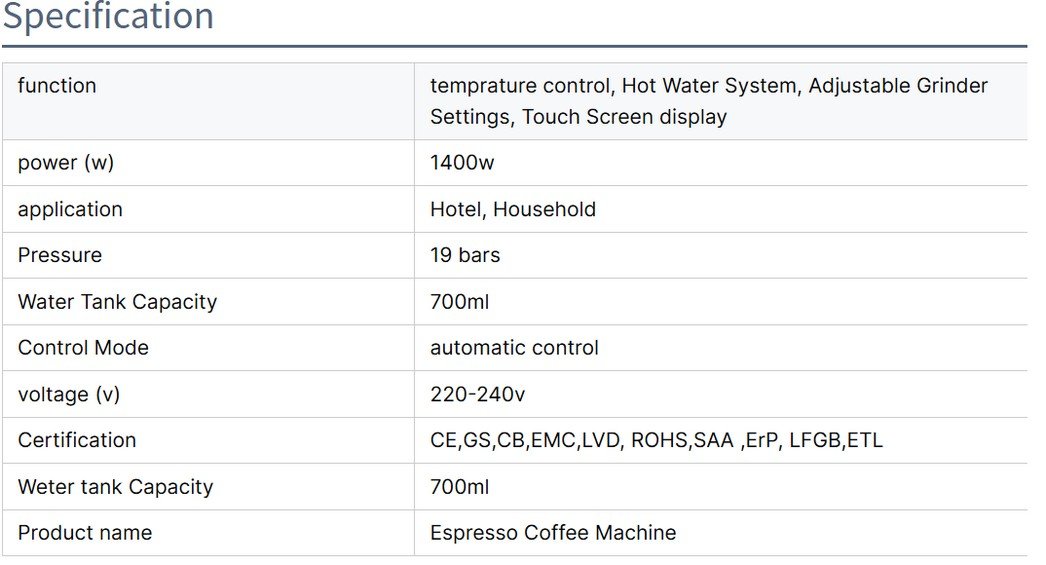This screenshot has height=565, width=1046.
Task: Click the 'Pressure' label cell
Action: click(60, 255)
